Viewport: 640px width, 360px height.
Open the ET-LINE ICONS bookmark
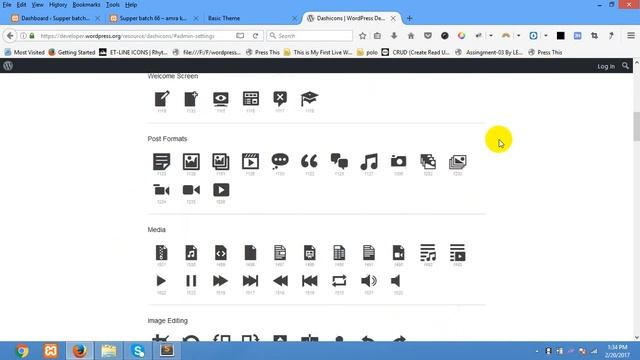[x=133, y=52]
